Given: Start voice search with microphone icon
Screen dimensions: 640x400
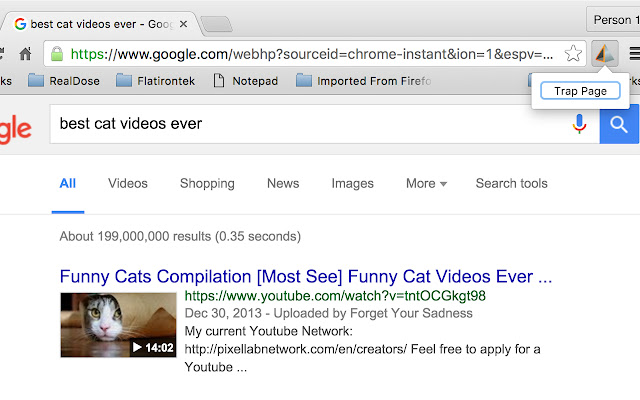Looking at the screenshot, I should [x=579, y=124].
